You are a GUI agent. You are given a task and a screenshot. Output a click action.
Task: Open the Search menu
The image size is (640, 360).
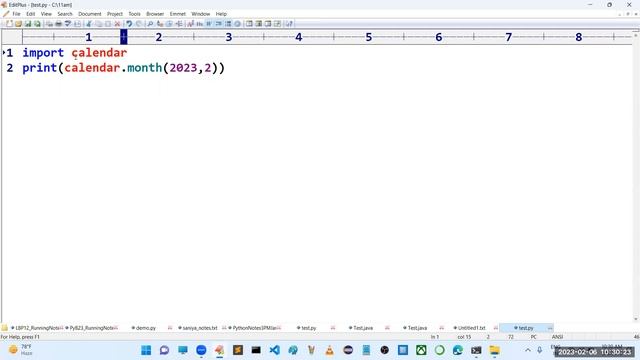click(x=64, y=14)
